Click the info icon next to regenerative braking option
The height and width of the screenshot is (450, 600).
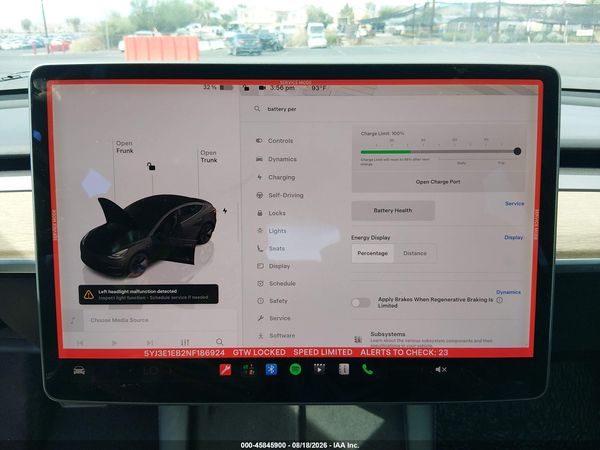500,300
